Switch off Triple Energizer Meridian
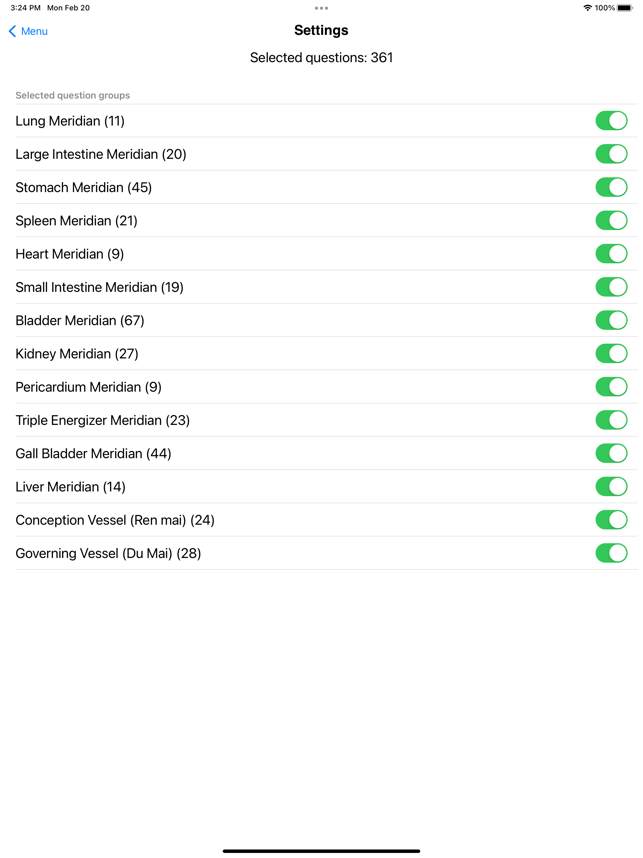 pyautogui.click(x=611, y=420)
